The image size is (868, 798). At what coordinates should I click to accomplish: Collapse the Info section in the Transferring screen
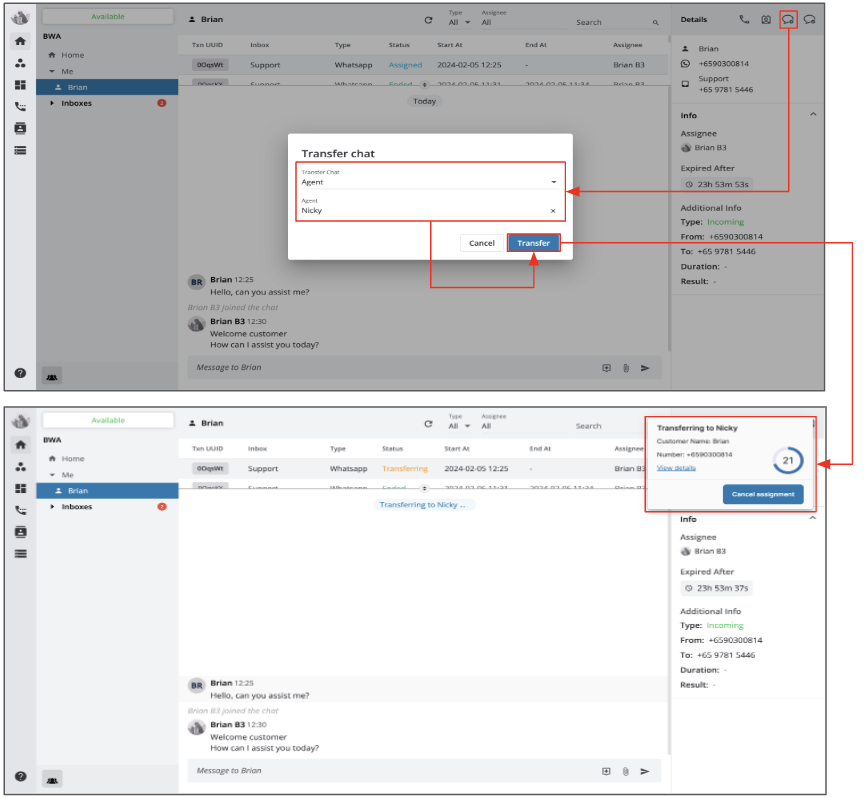[x=813, y=518]
